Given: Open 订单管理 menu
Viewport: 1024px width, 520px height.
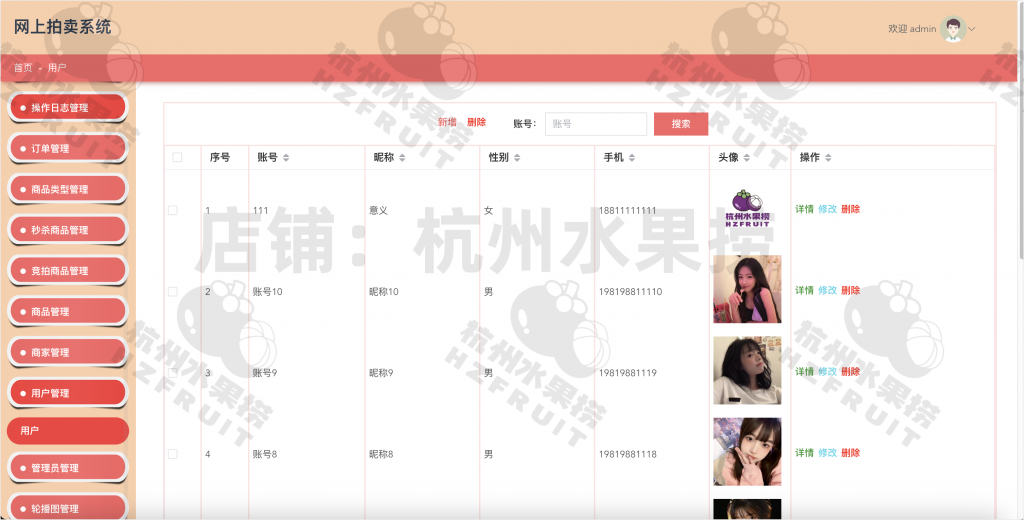Looking at the screenshot, I should pos(68,148).
